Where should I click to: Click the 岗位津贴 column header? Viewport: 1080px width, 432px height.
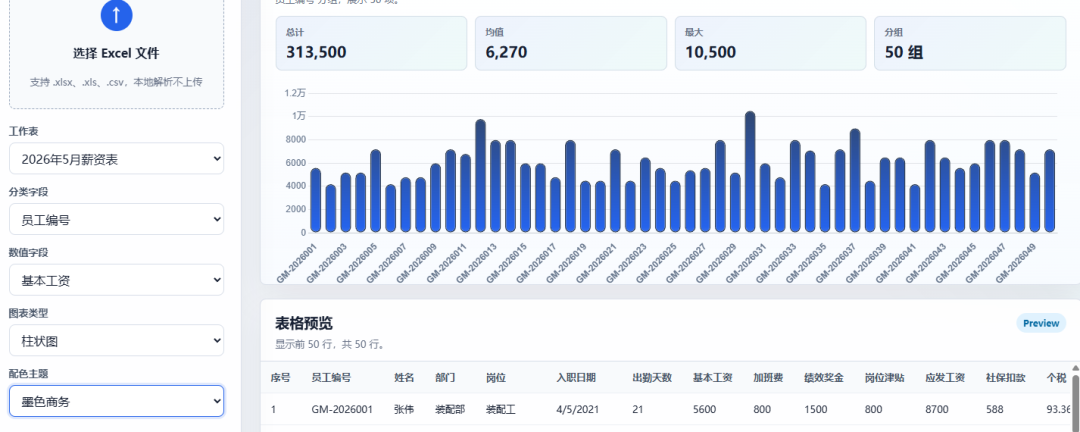click(x=885, y=378)
